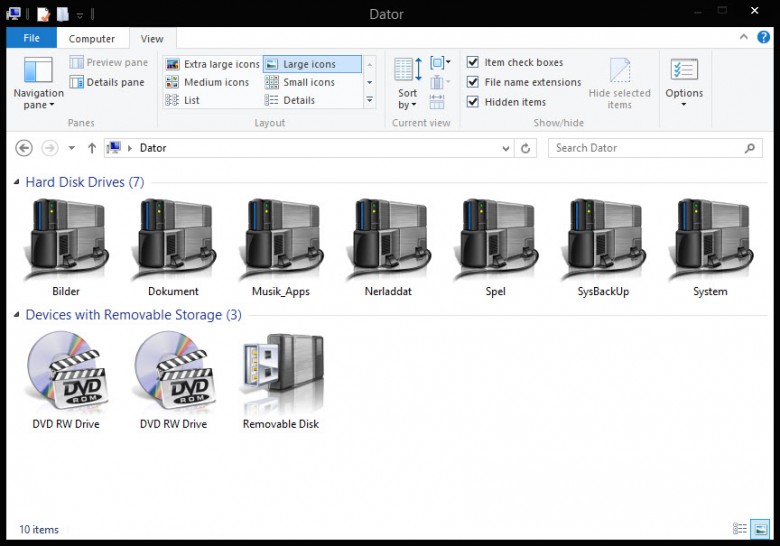780x546 pixels.
Task: Switch to the Computer ribbon tab
Action: click(x=92, y=38)
